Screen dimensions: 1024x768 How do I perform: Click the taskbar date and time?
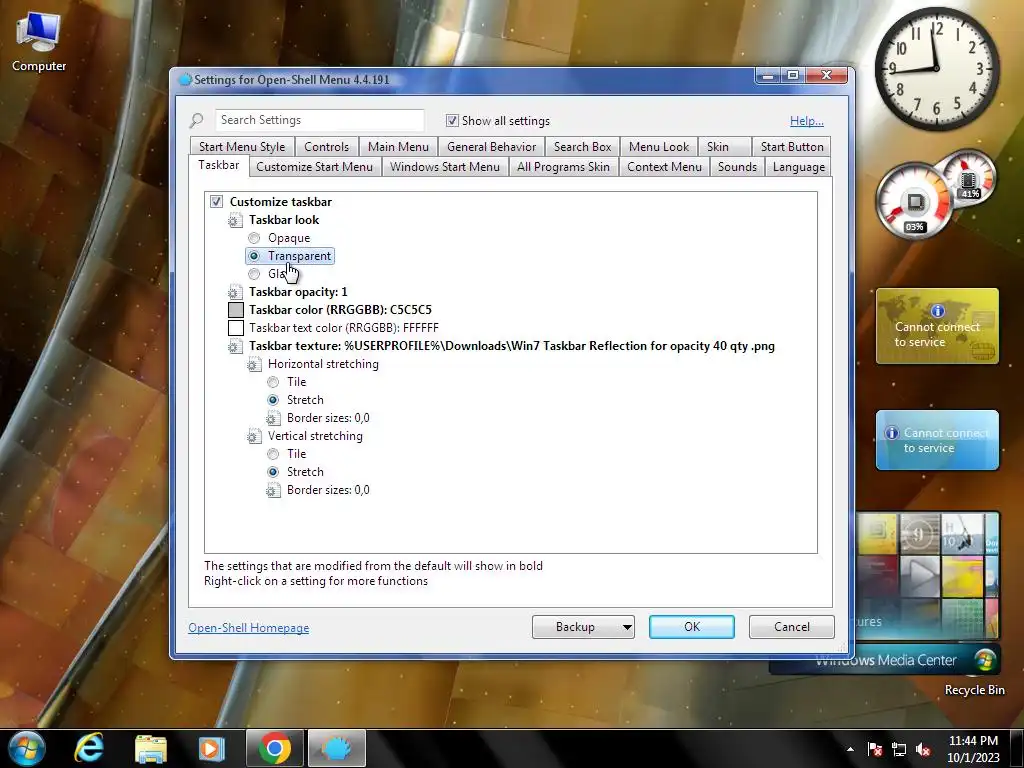(x=973, y=749)
